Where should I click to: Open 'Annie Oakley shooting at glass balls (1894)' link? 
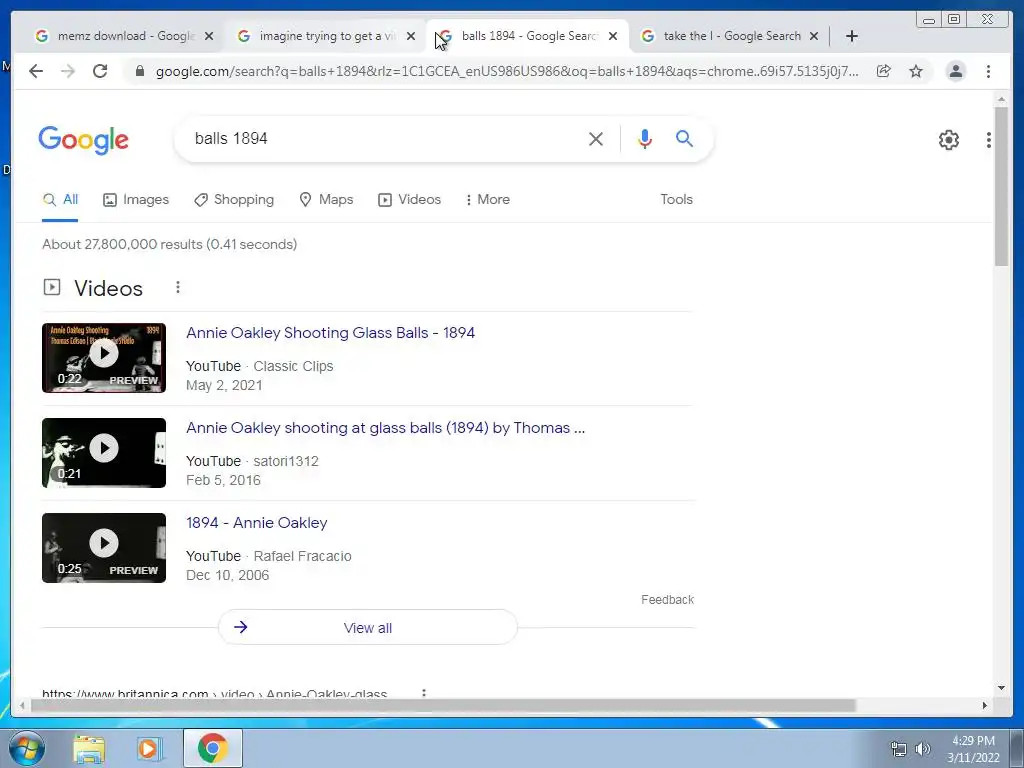[x=385, y=428]
